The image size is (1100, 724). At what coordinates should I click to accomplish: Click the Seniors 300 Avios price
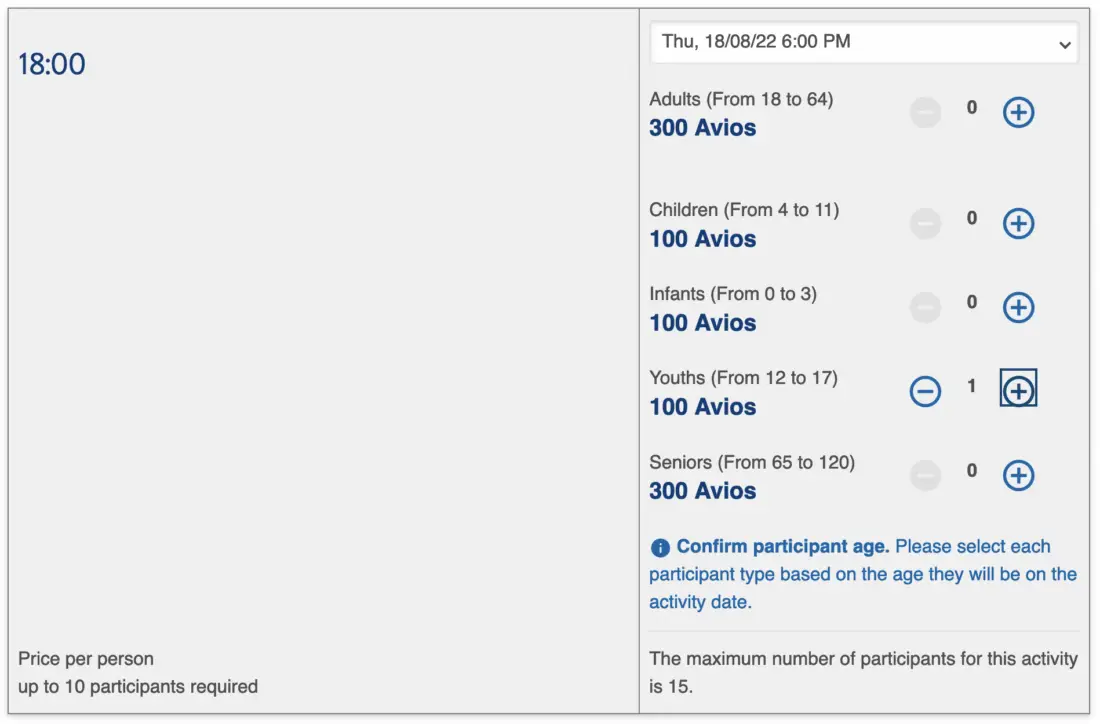pos(703,491)
